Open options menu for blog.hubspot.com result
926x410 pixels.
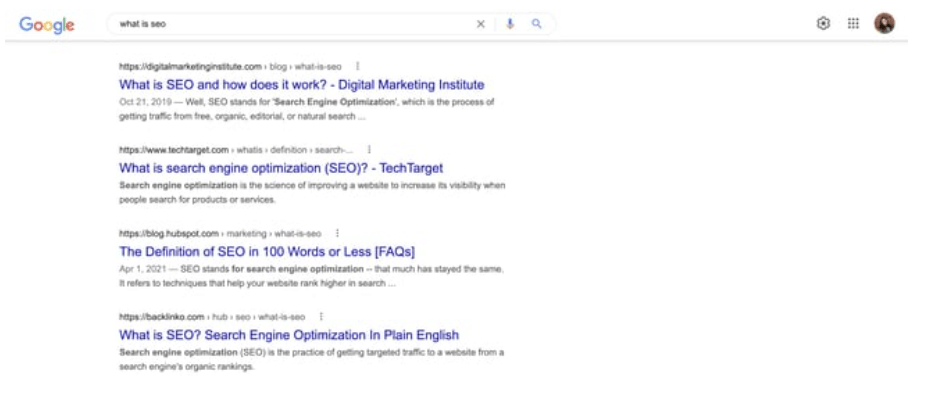point(337,233)
